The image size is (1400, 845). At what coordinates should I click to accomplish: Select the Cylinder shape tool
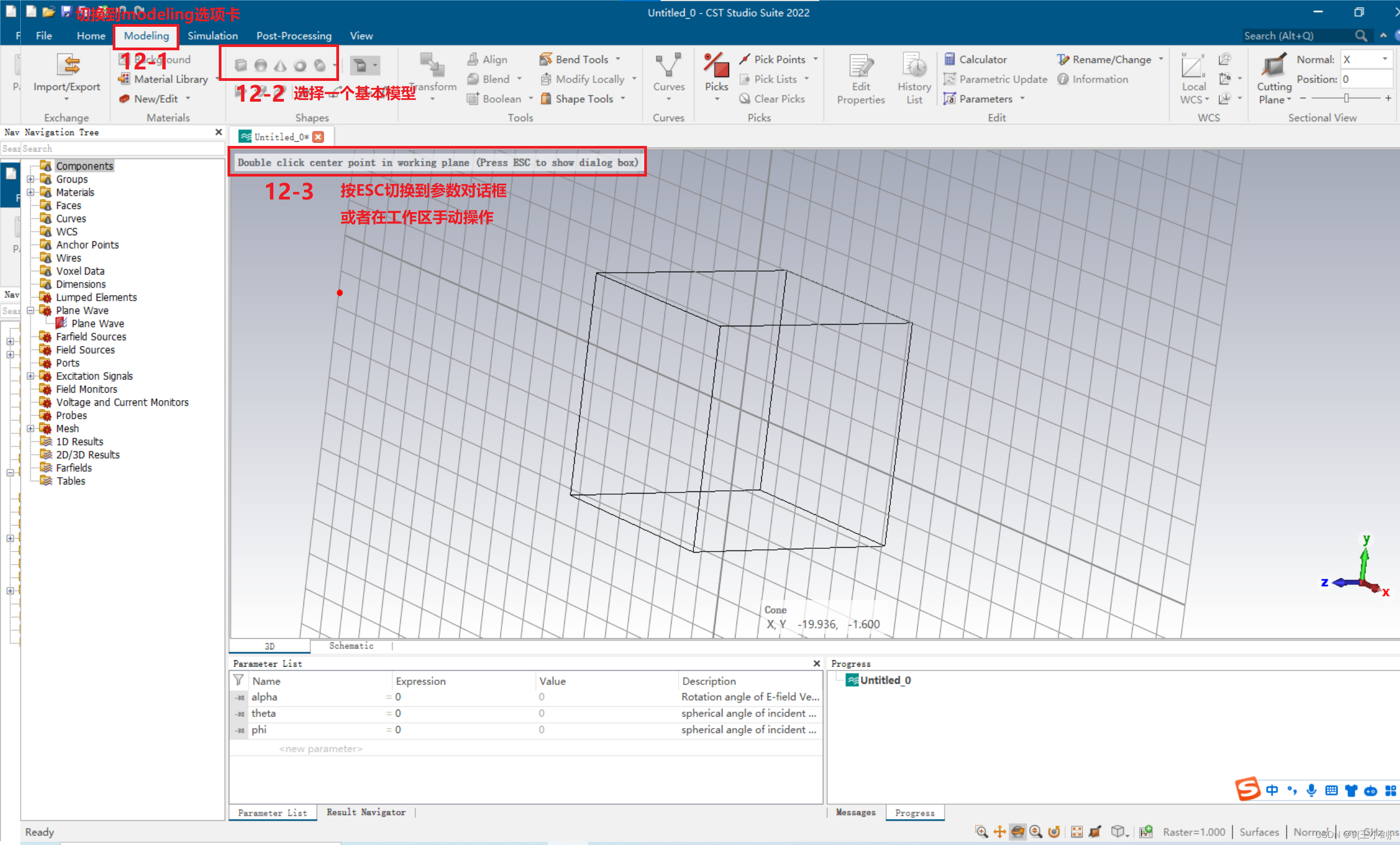coord(320,65)
